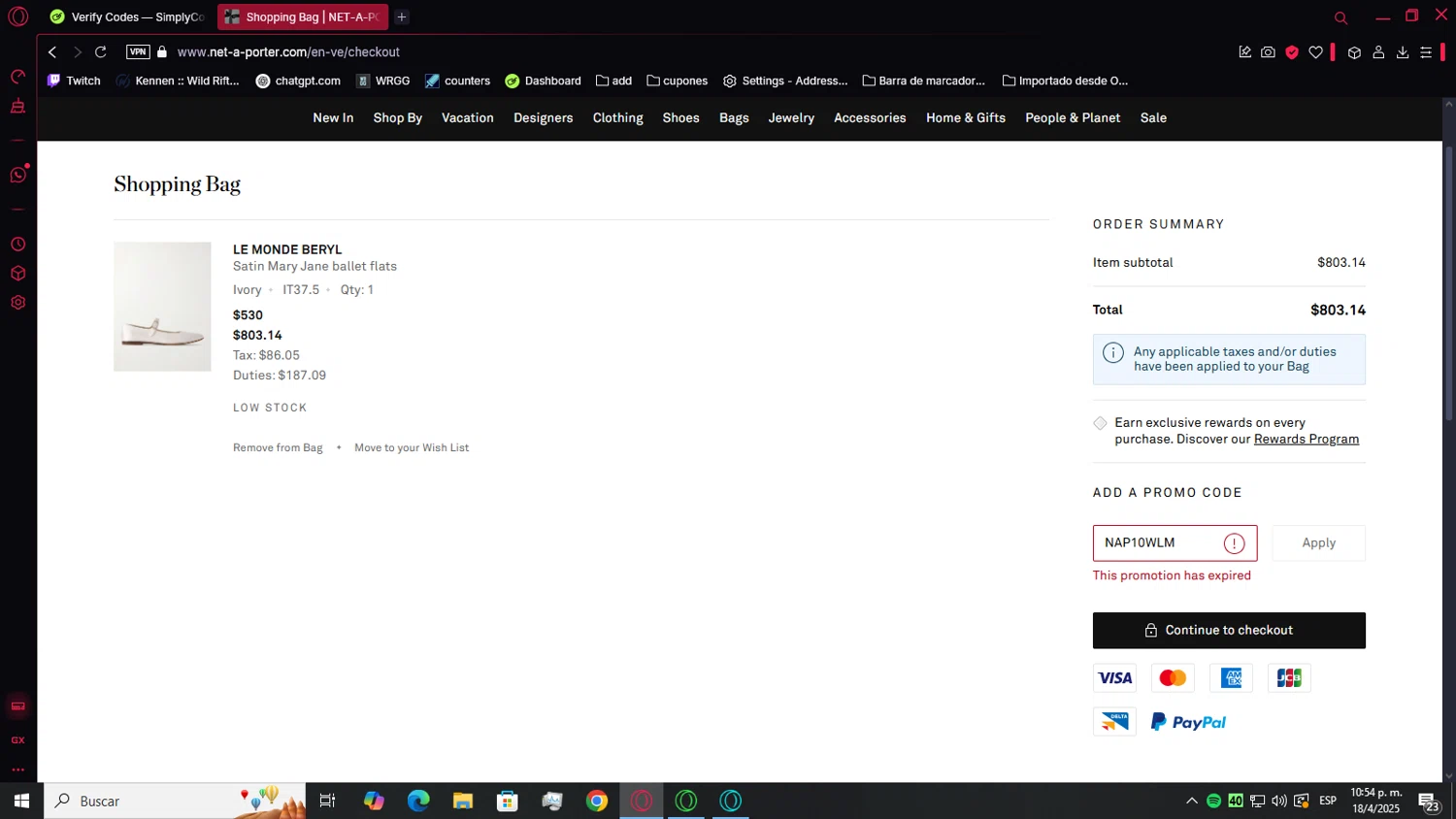1456x819 pixels.
Task: Open the downloads icon in toolbar
Action: tap(1403, 52)
